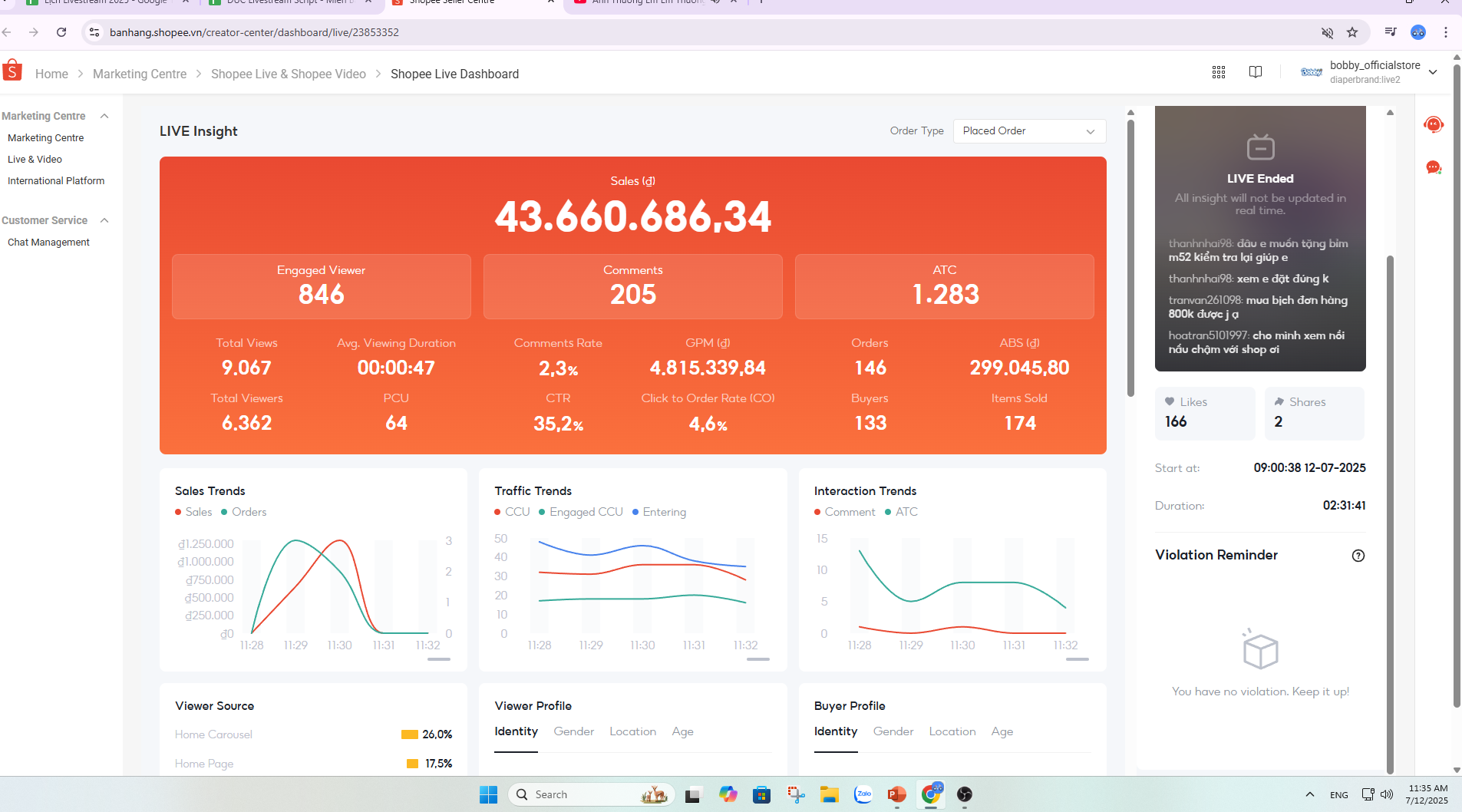Expand the bobby_officialstore account menu
Screen dimensions: 1462x812
point(1433,72)
